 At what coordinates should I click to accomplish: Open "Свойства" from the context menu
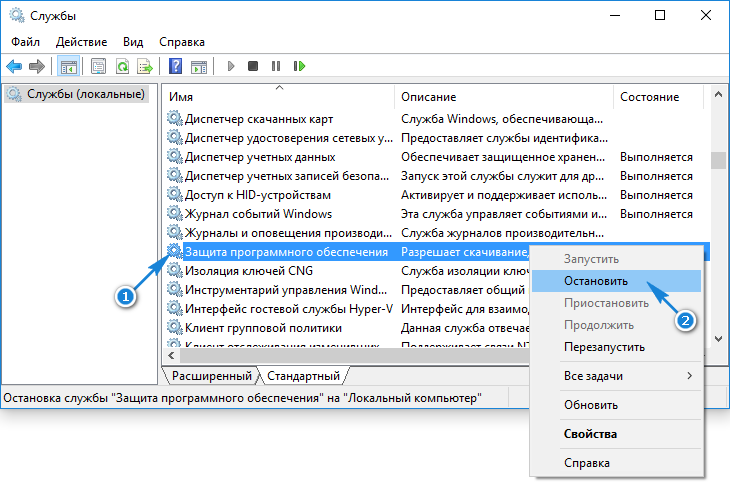tap(590, 434)
